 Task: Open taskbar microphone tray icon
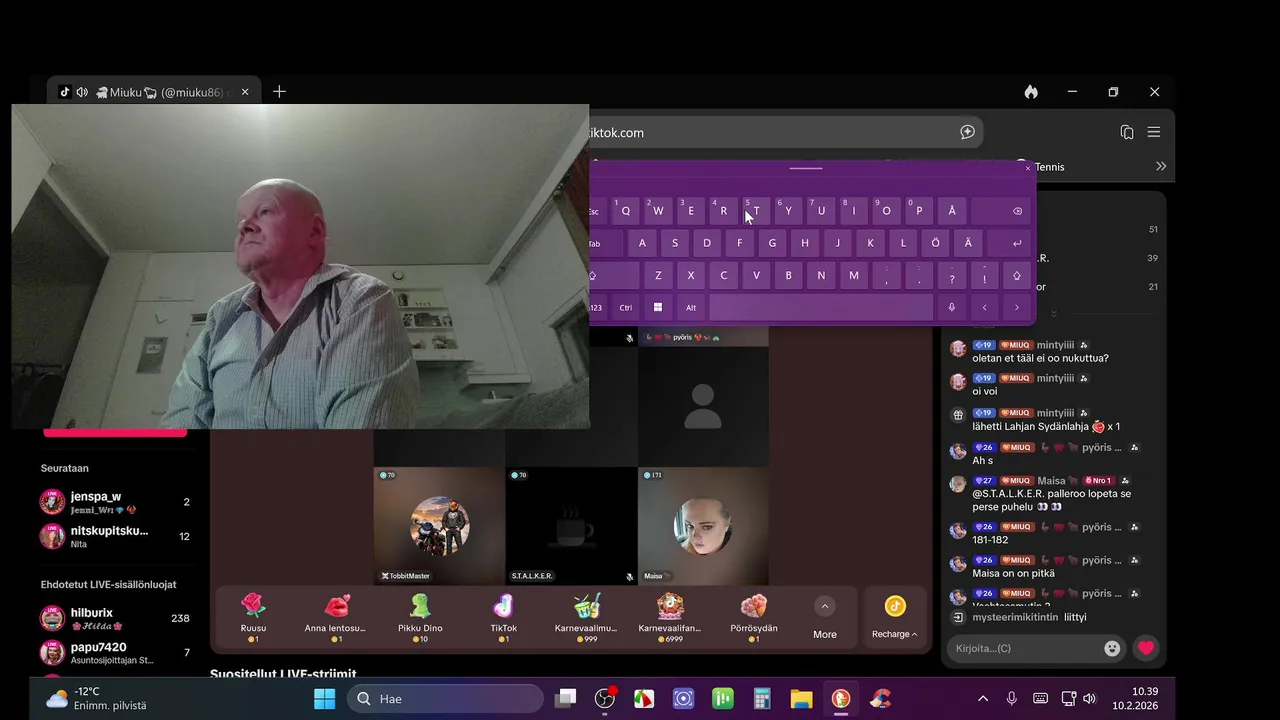coord(1012,698)
